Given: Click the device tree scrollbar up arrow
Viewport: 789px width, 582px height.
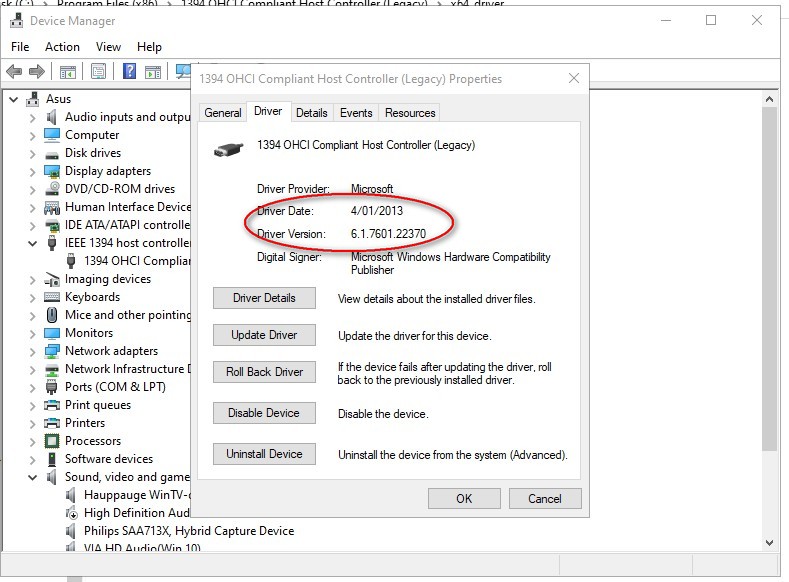Looking at the screenshot, I should pyautogui.click(x=769, y=99).
